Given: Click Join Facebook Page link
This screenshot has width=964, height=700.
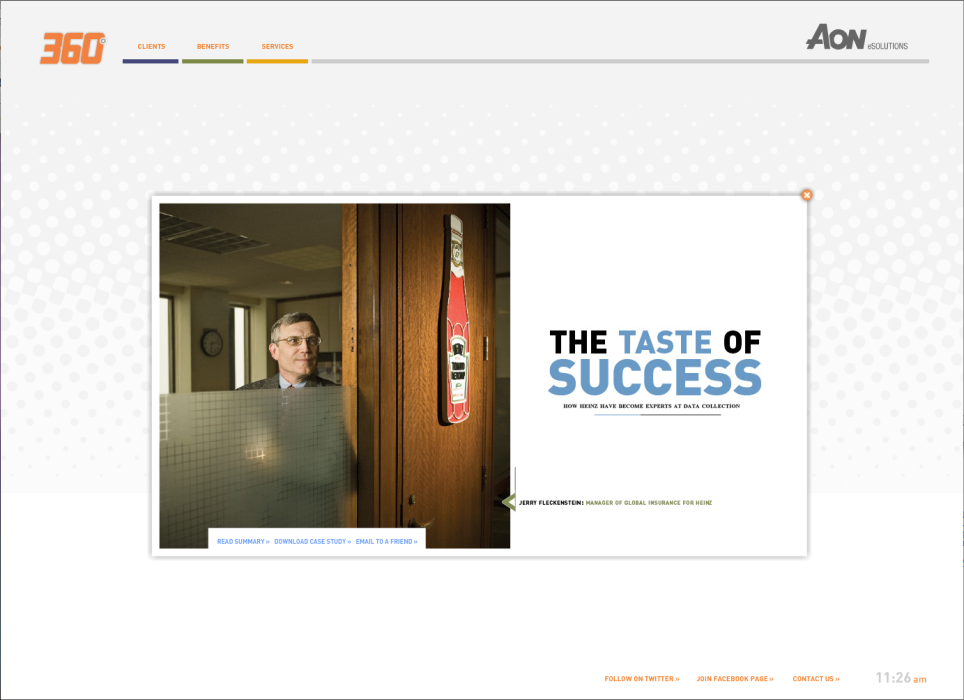Looking at the screenshot, I should click(735, 679).
